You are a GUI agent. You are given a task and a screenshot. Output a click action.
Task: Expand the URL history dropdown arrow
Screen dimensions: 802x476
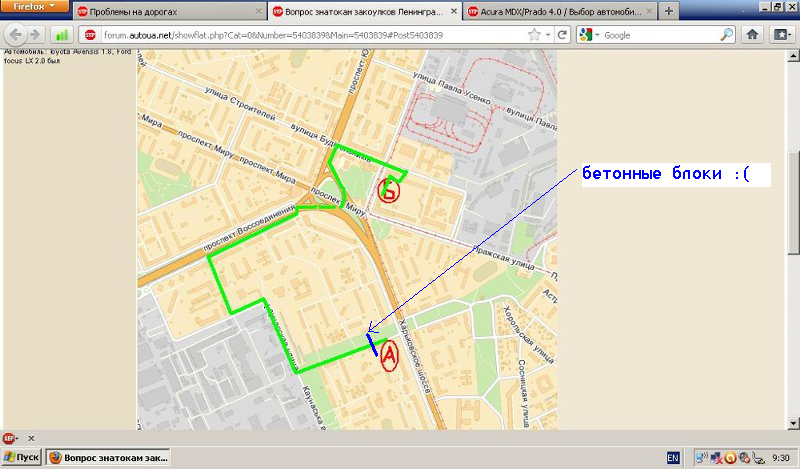pos(548,34)
